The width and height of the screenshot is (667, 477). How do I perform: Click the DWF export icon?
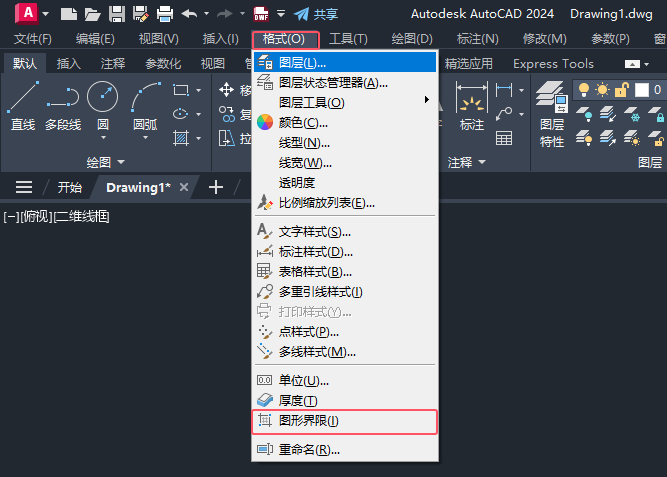261,14
